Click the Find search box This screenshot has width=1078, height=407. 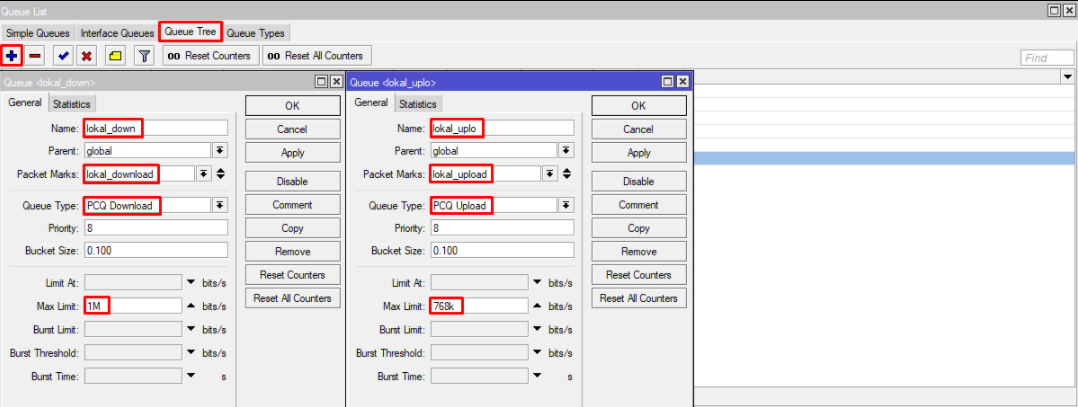point(1046,58)
